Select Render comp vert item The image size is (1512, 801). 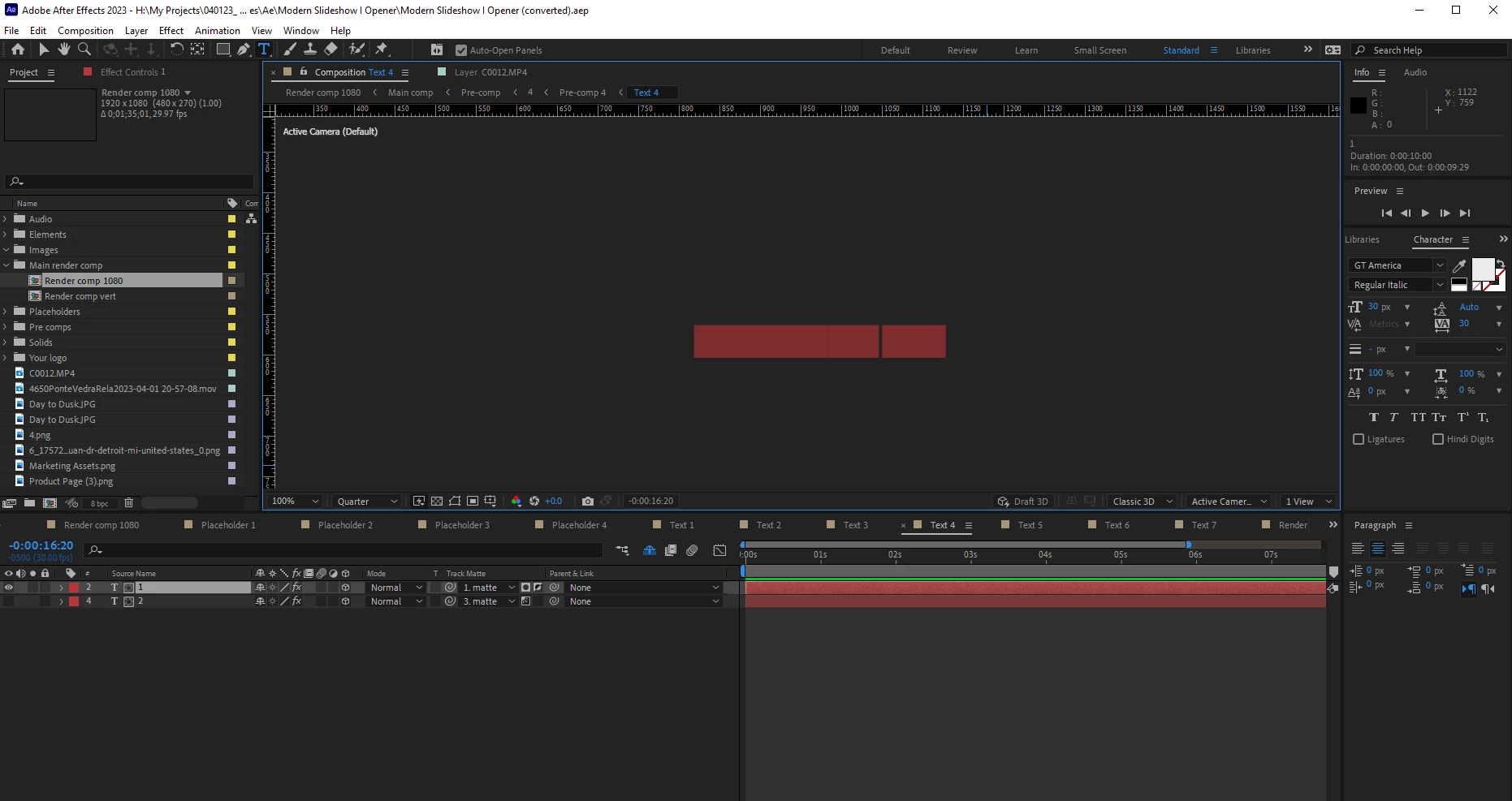click(x=80, y=296)
